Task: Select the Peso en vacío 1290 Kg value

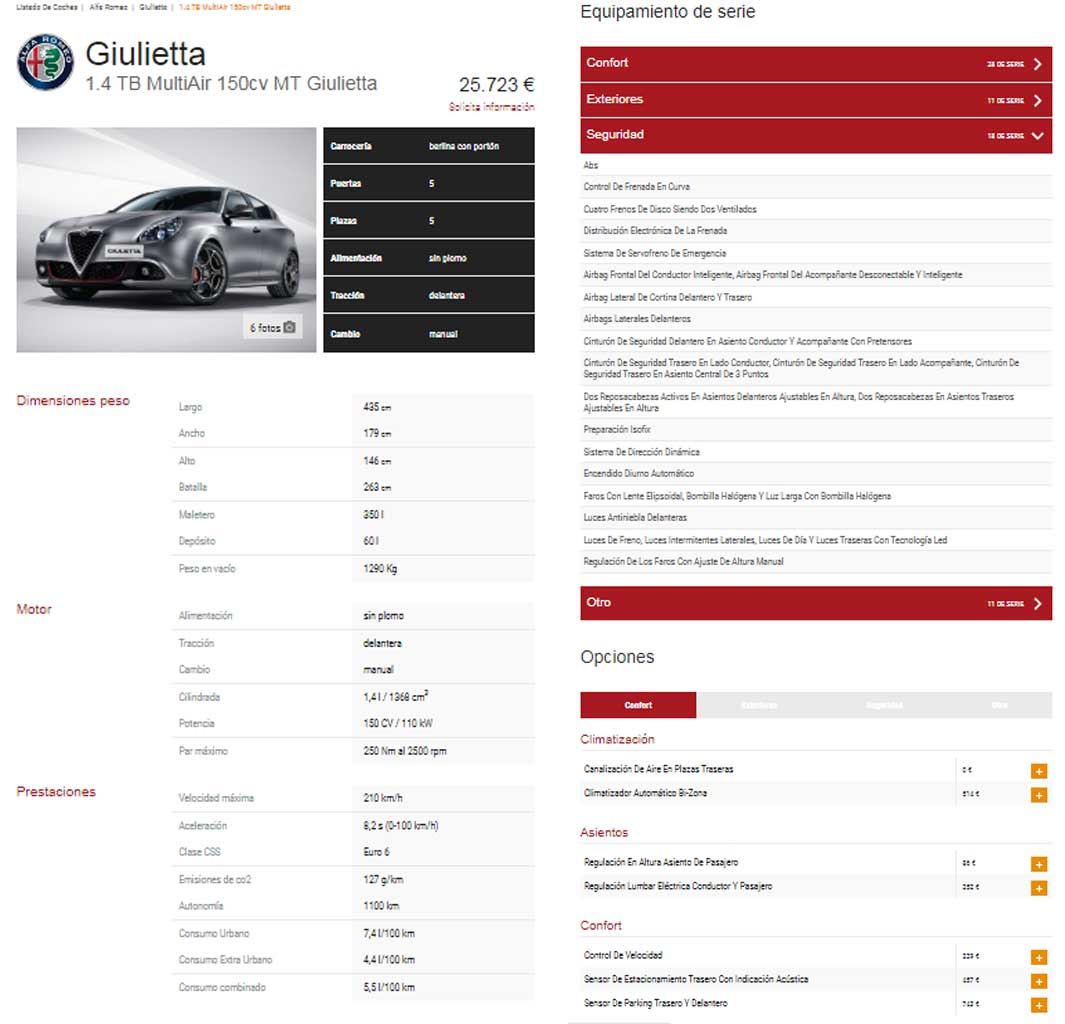Action: point(380,568)
